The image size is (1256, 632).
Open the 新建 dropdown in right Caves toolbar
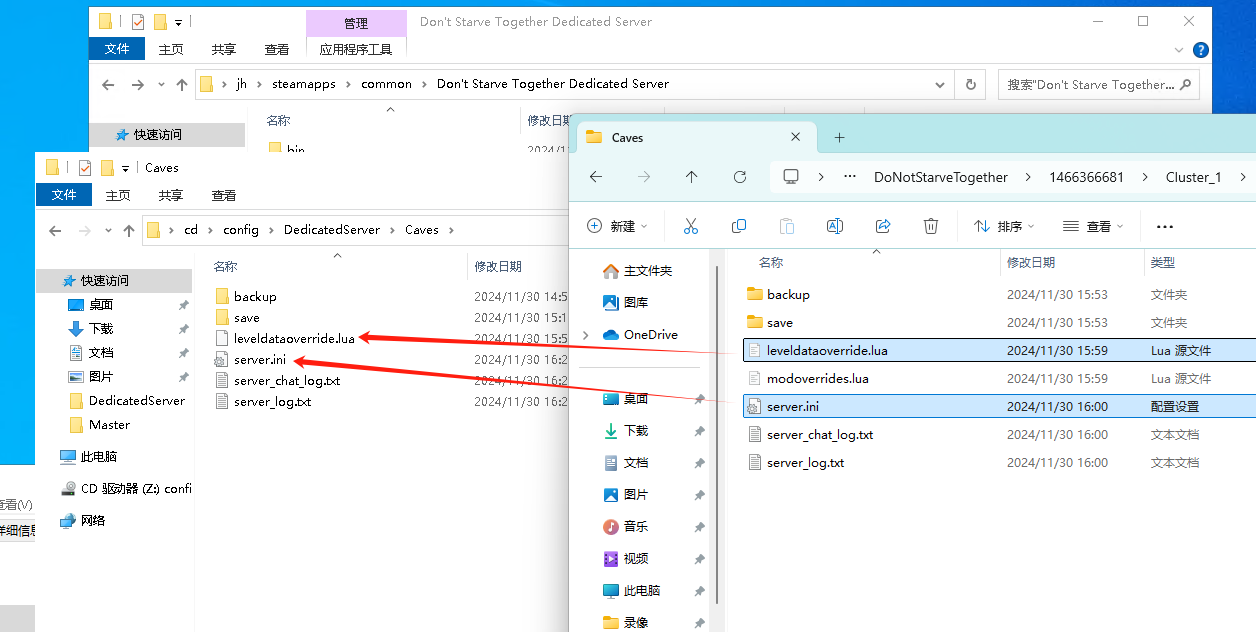pos(617,226)
